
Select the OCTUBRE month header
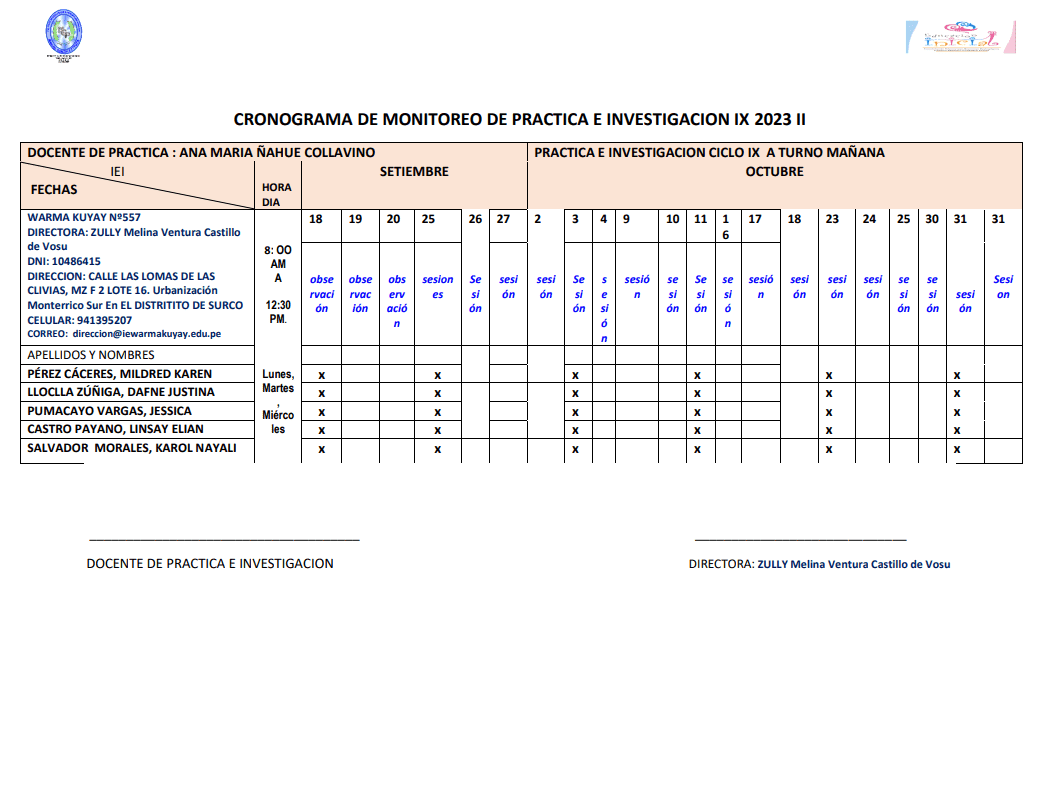774,172
